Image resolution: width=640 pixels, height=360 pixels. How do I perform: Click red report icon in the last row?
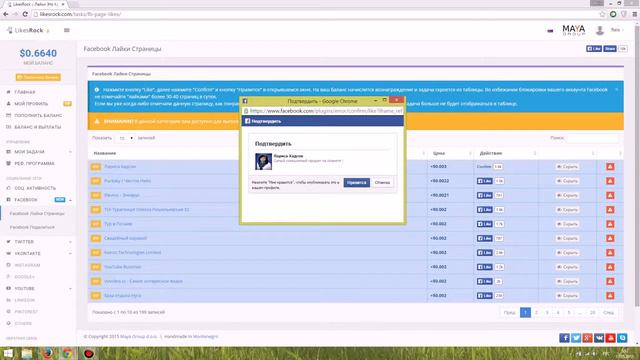pyautogui.click(x=610, y=296)
